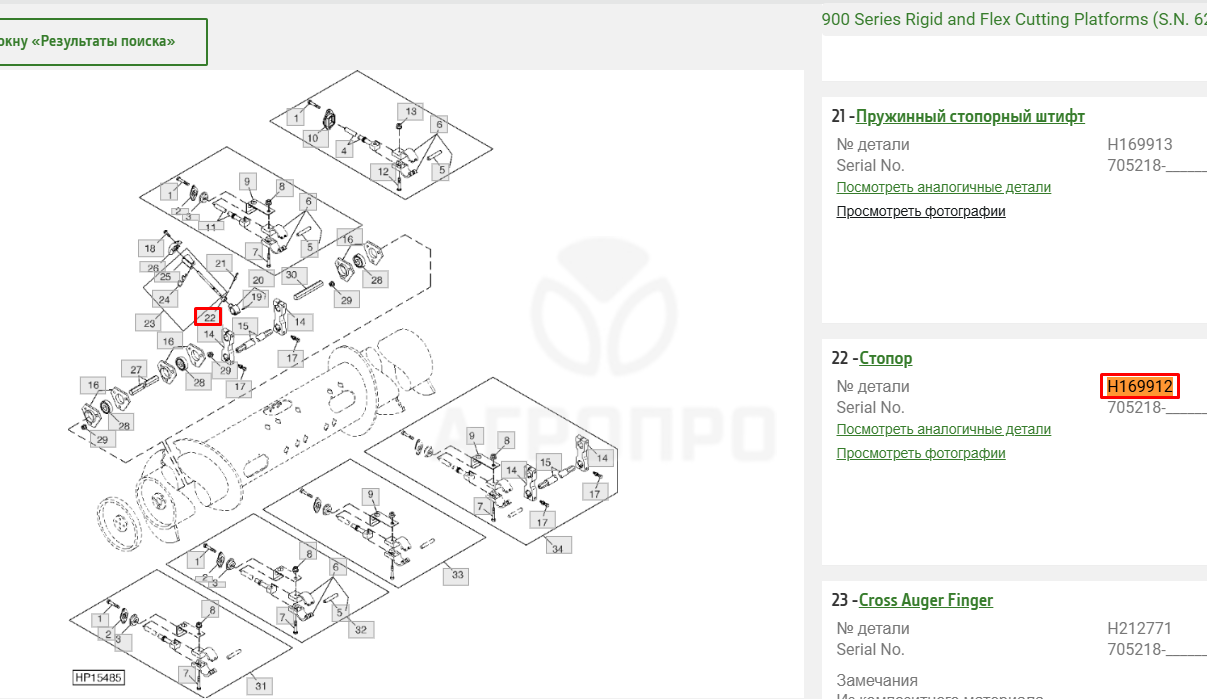Screen dimensions: 1207x699
Task: View similar parts for item 21
Action: pyautogui.click(x=943, y=187)
